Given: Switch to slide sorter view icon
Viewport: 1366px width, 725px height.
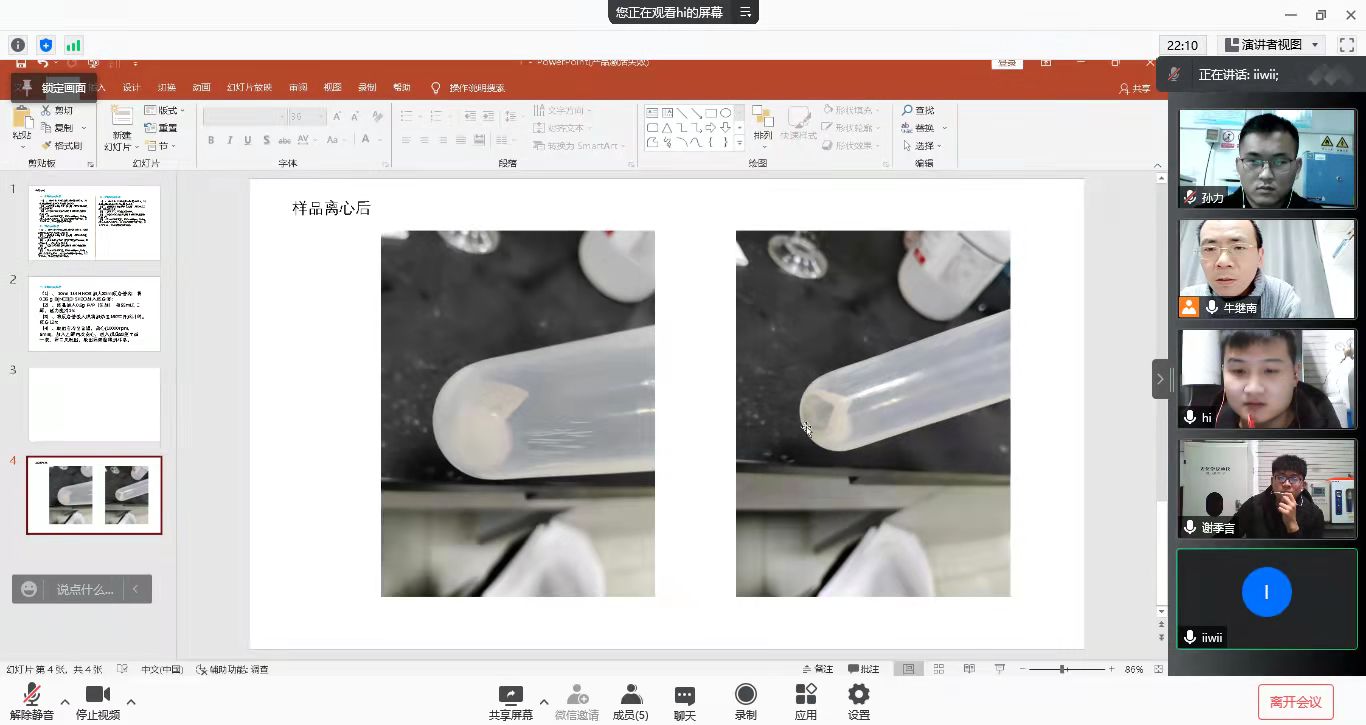Looking at the screenshot, I should (x=939, y=669).
